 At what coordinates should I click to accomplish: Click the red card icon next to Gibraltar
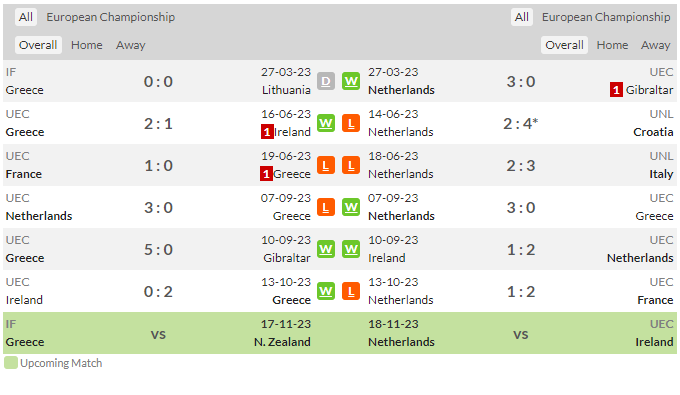[616, 90]
